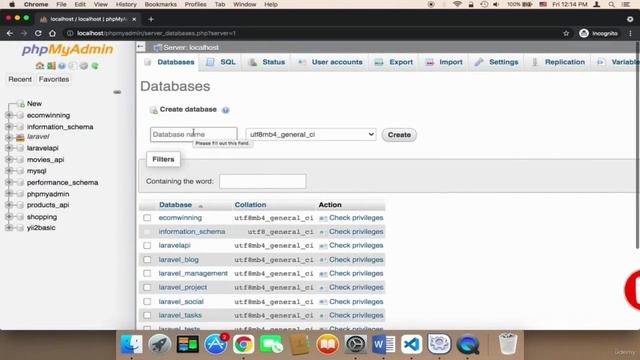Open the User accounts tab
640x360 pixels.
click(x=330, y=62)
